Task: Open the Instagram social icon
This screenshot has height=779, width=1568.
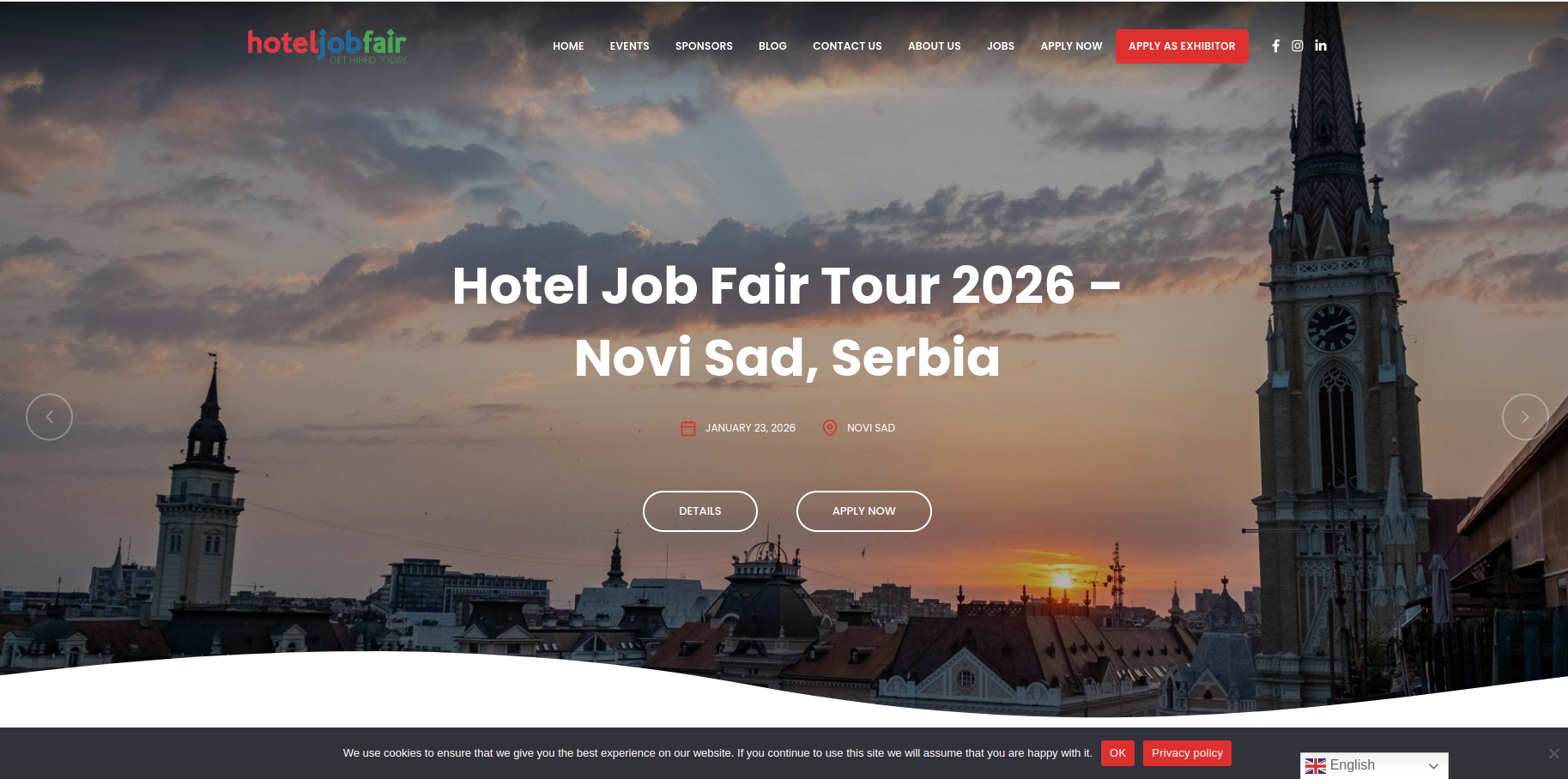Action: point(1298,46)
